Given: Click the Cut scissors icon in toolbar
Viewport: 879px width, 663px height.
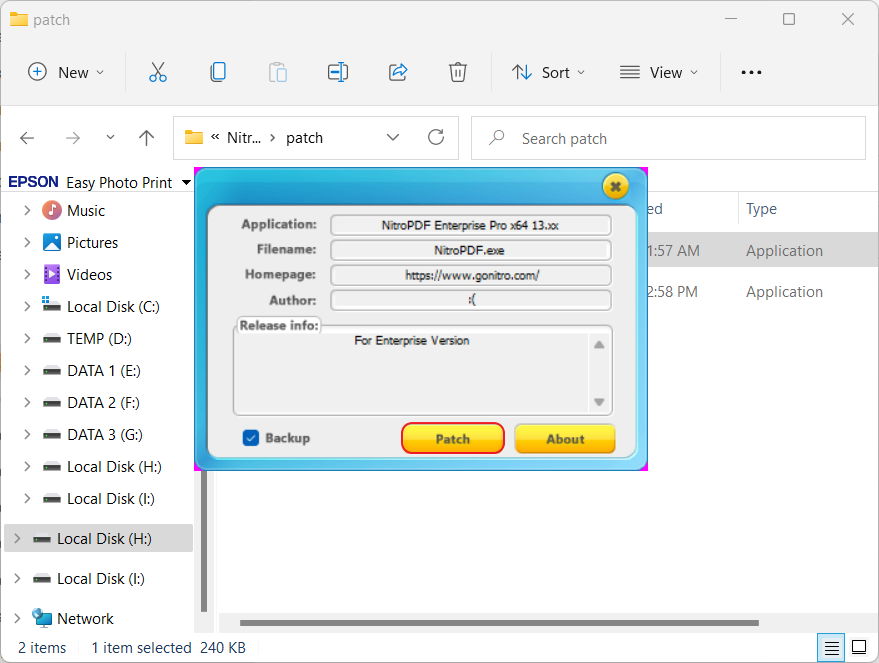Looking at the screenshot, I should (x=158, y=72).
